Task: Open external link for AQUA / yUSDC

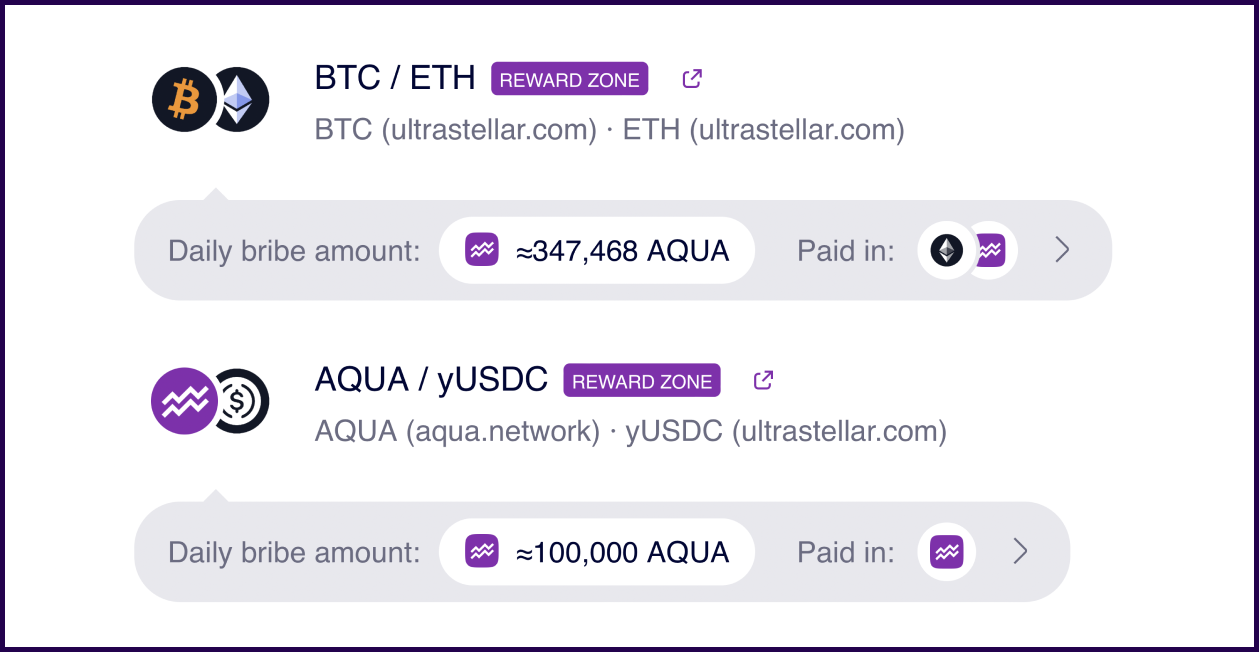Action: point(763,380)
